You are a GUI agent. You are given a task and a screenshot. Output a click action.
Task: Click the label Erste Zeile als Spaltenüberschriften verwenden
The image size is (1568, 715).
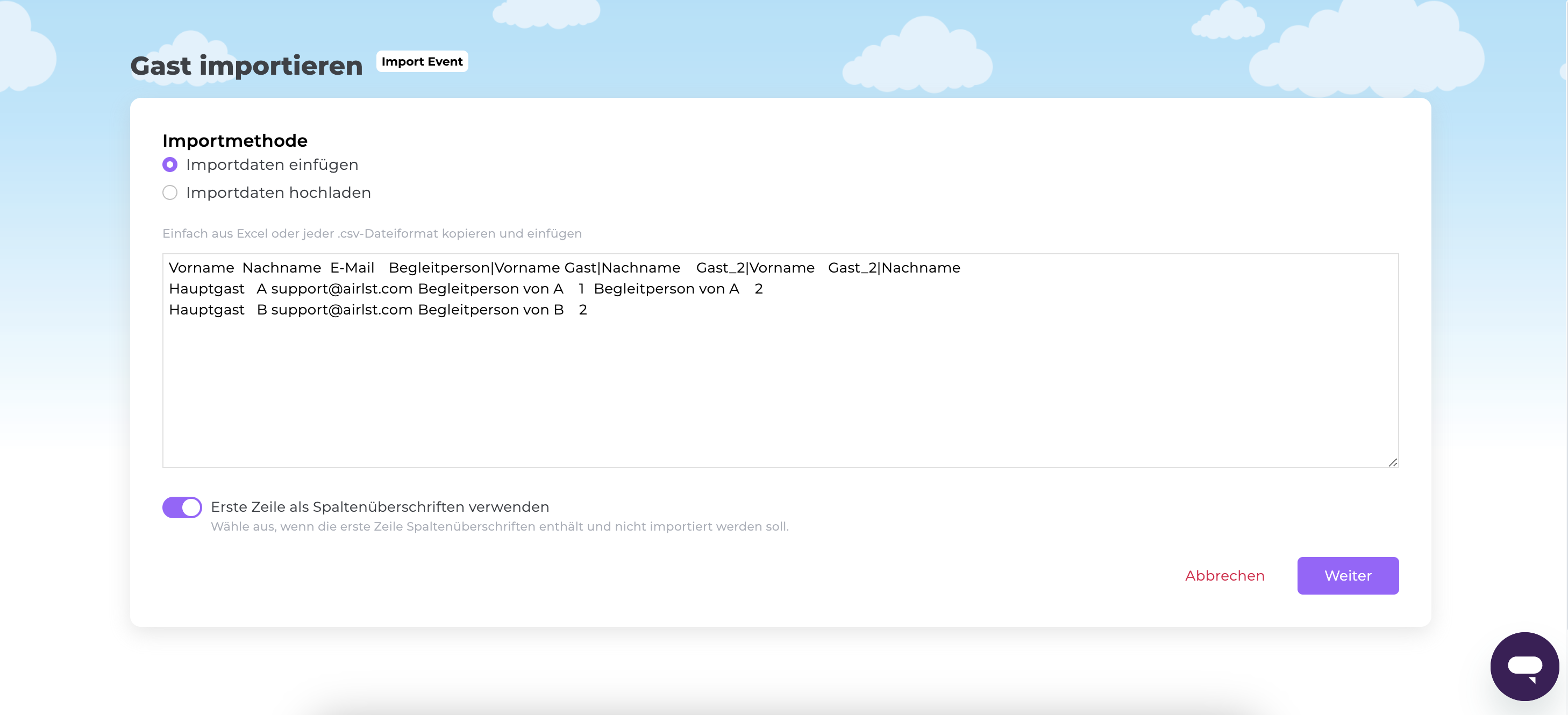[x=380, y=507]
